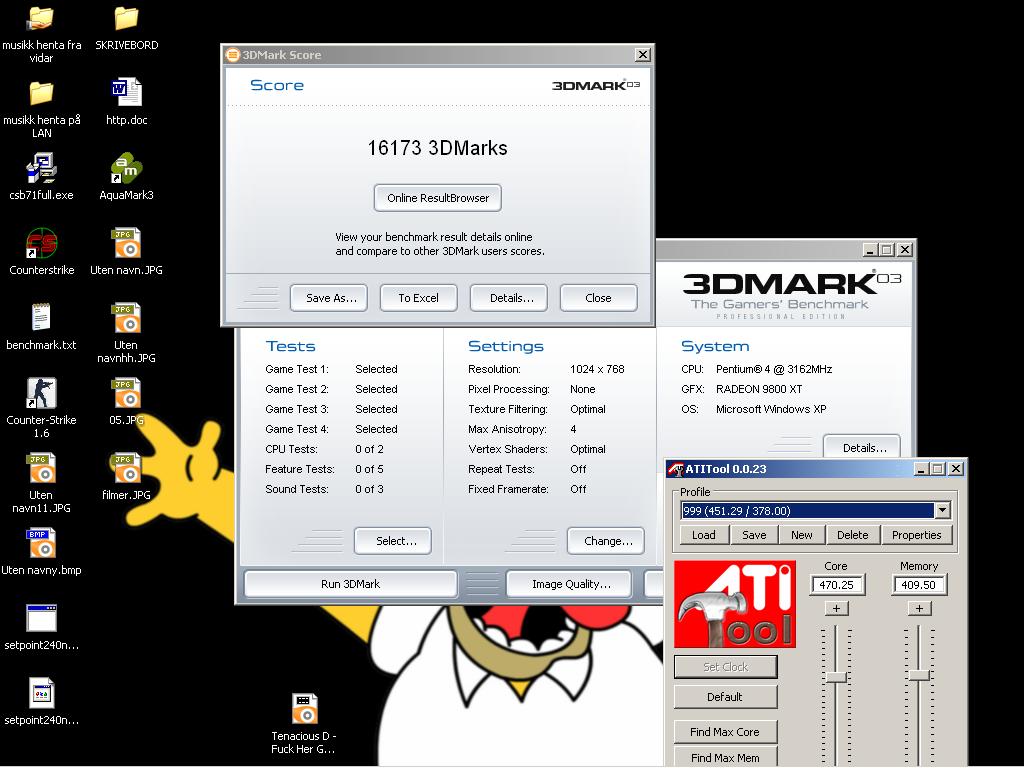The width and height of the screenshot is (1024, 768).
Task: Open the filmer.JPG image file
Action: pos(126,468)
